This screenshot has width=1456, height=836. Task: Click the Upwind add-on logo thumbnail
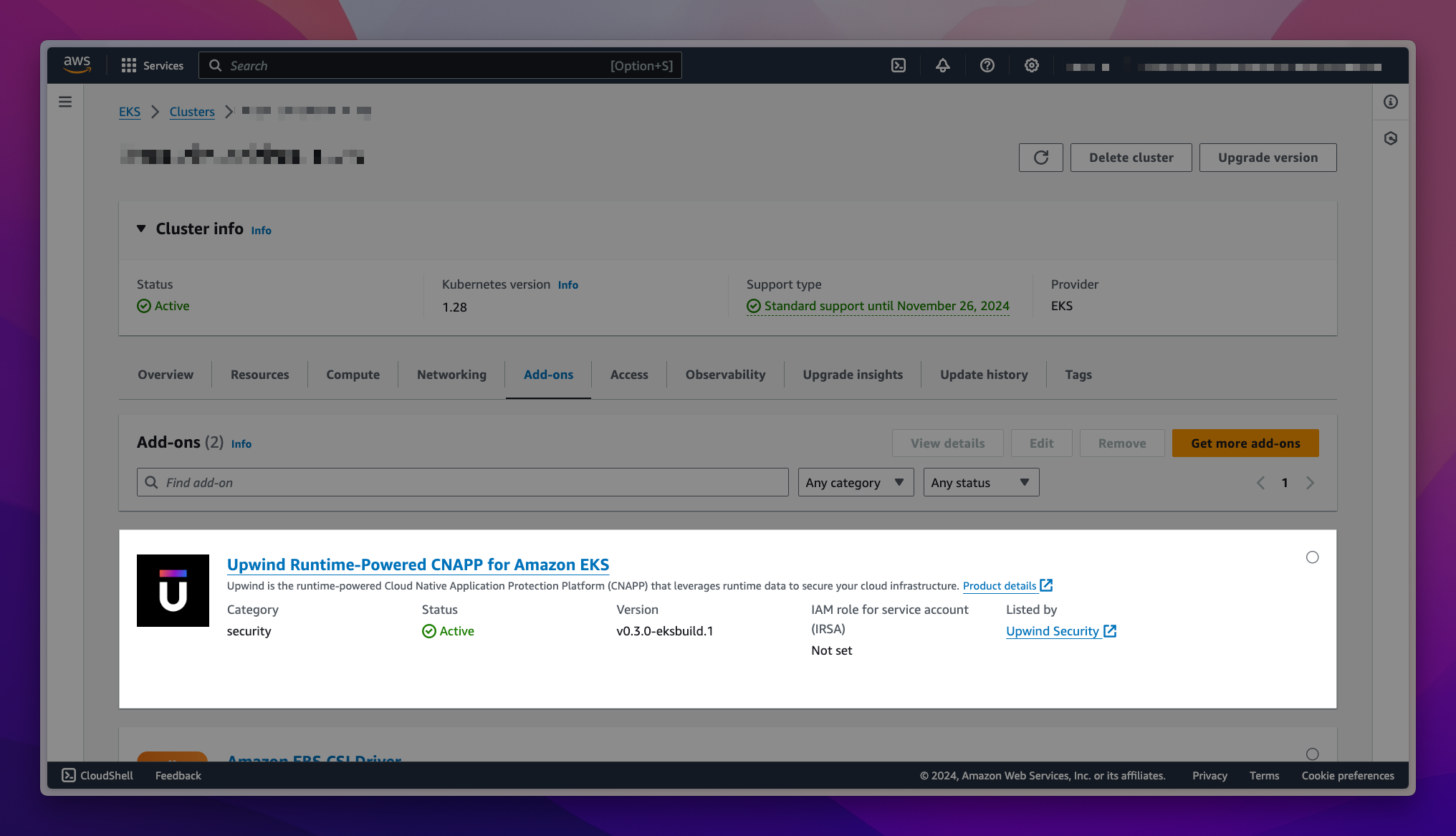(173, 590)
